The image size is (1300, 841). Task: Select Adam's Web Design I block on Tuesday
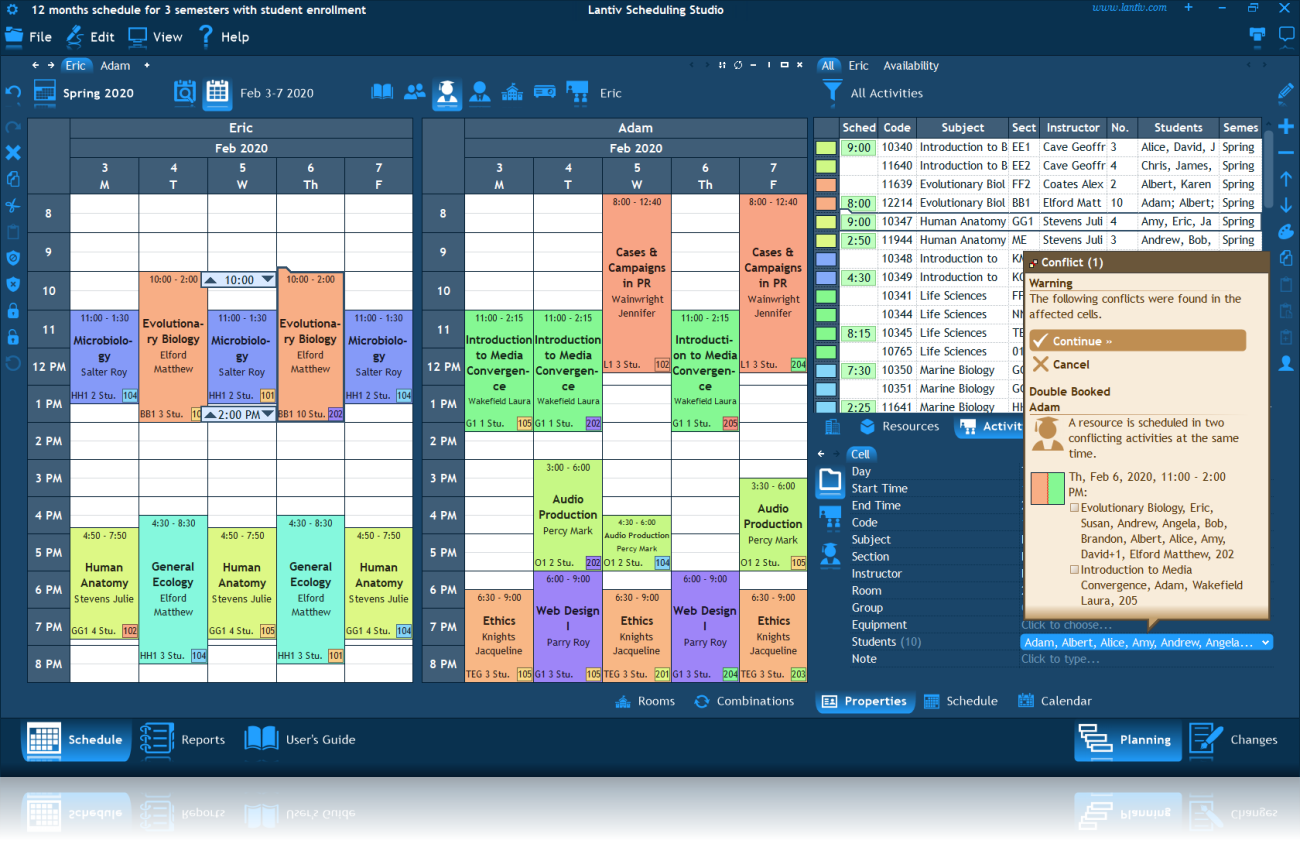(x=568, y=628)
